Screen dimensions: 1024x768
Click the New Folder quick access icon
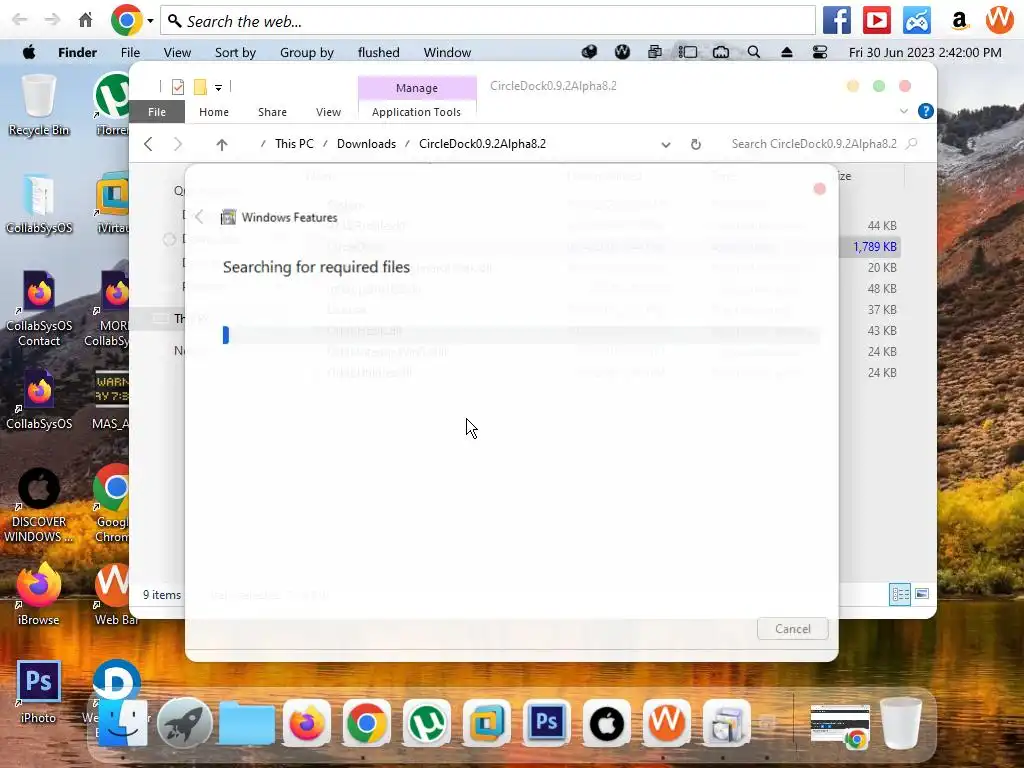[x=200, y=86]
